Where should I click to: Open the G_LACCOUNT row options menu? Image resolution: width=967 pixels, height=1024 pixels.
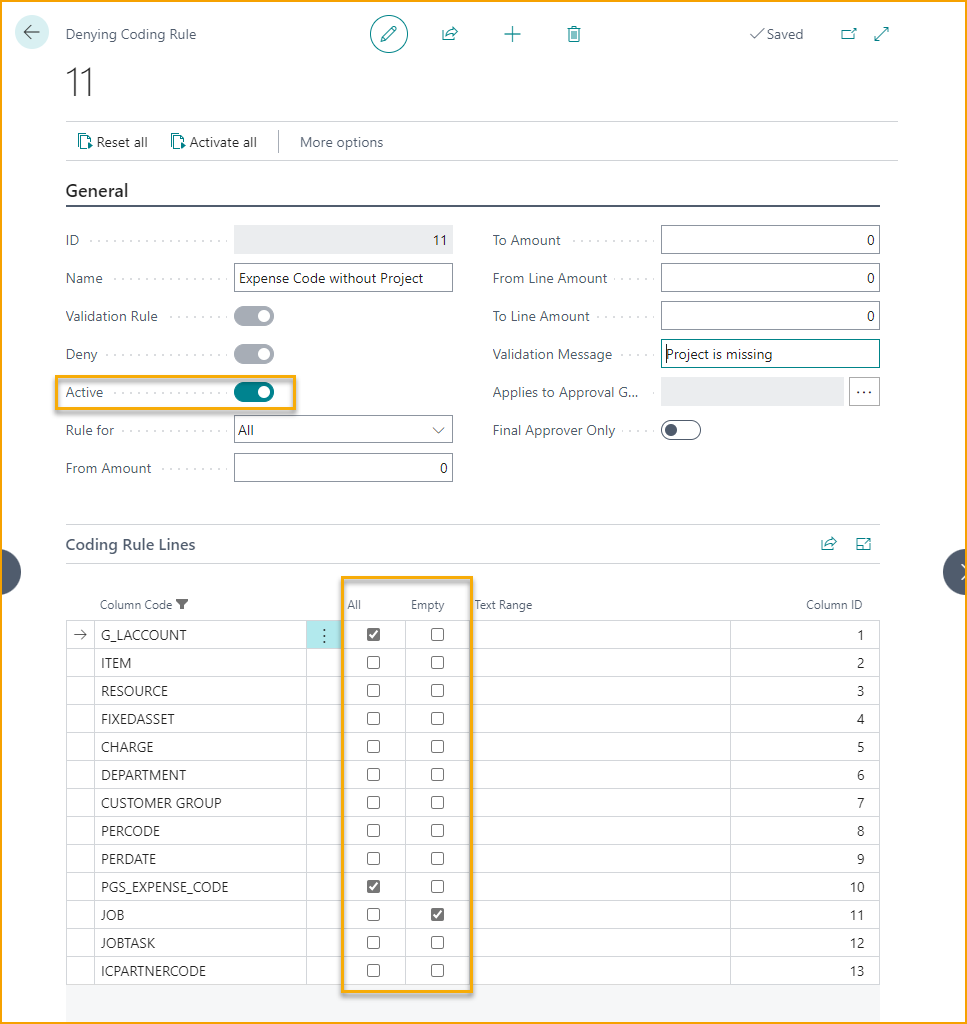coord(323,635)
